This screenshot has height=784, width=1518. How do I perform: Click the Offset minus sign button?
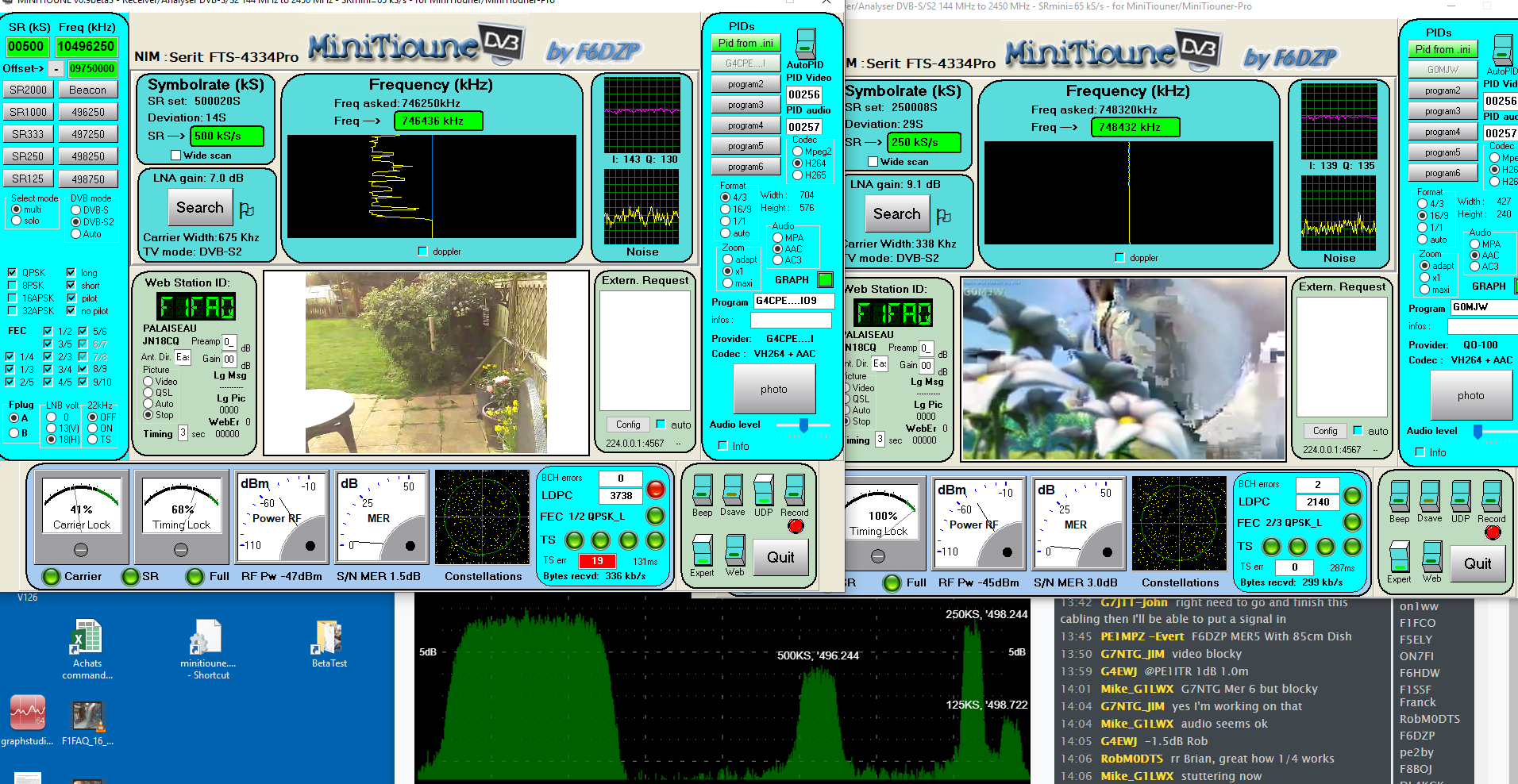click(56, 68)
